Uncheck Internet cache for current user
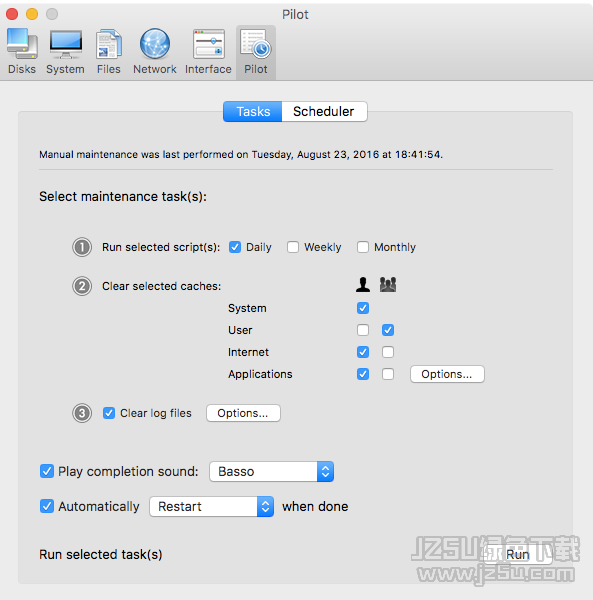The image size is (593, 600). coord(363,352)
